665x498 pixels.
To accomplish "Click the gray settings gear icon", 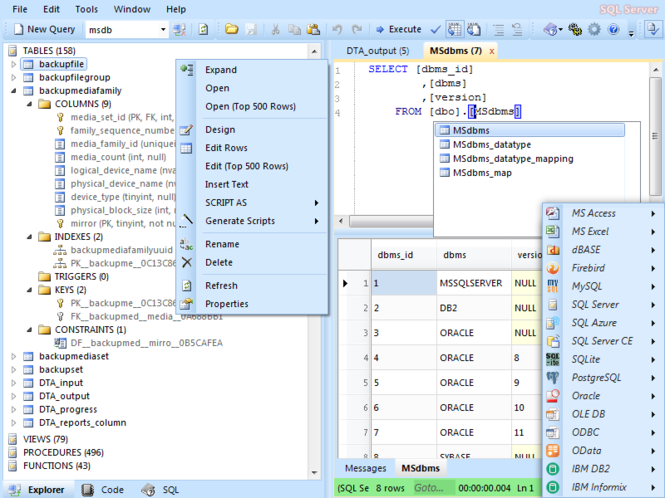I will point(594,29).
